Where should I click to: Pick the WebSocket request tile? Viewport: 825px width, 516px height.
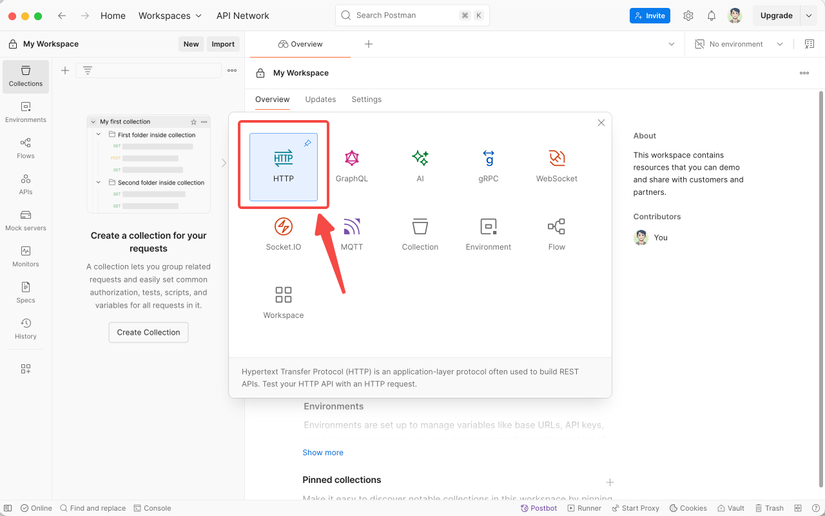(x=557, y=167)
